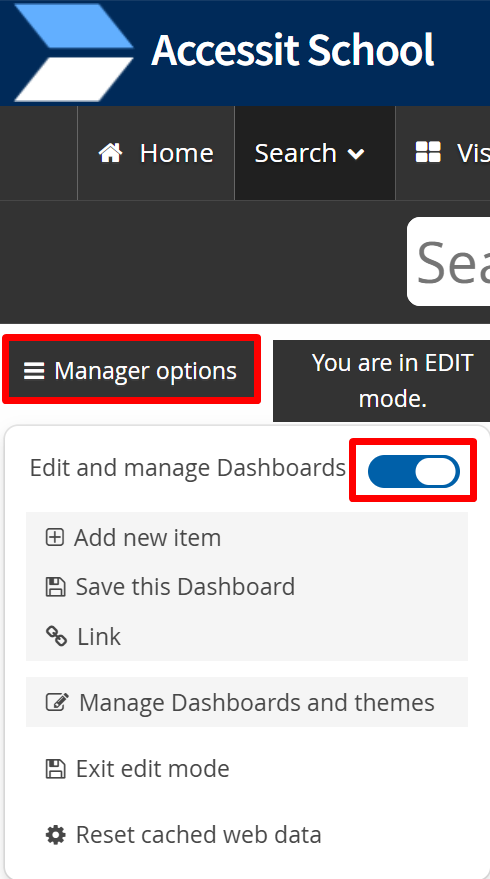The width and height of the screenshot is (490, 879).
Task: Click the pencil edit icon for Manage Dashboards
Action: (57, 702)
